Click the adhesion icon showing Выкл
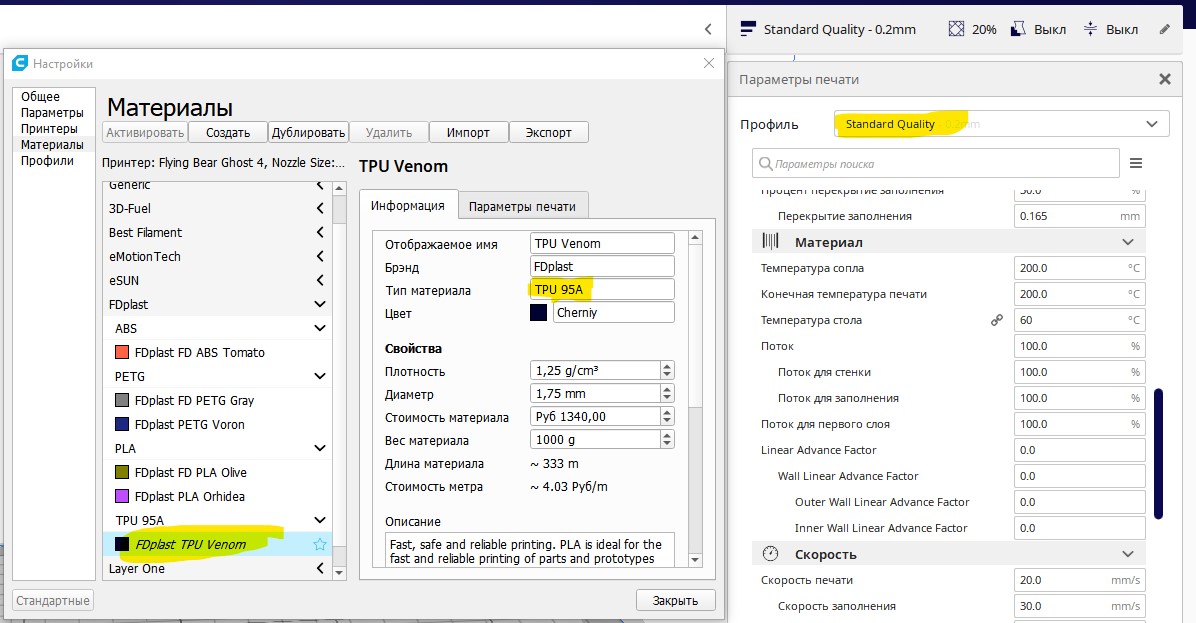1196x623 pixels. point(1091,29)
